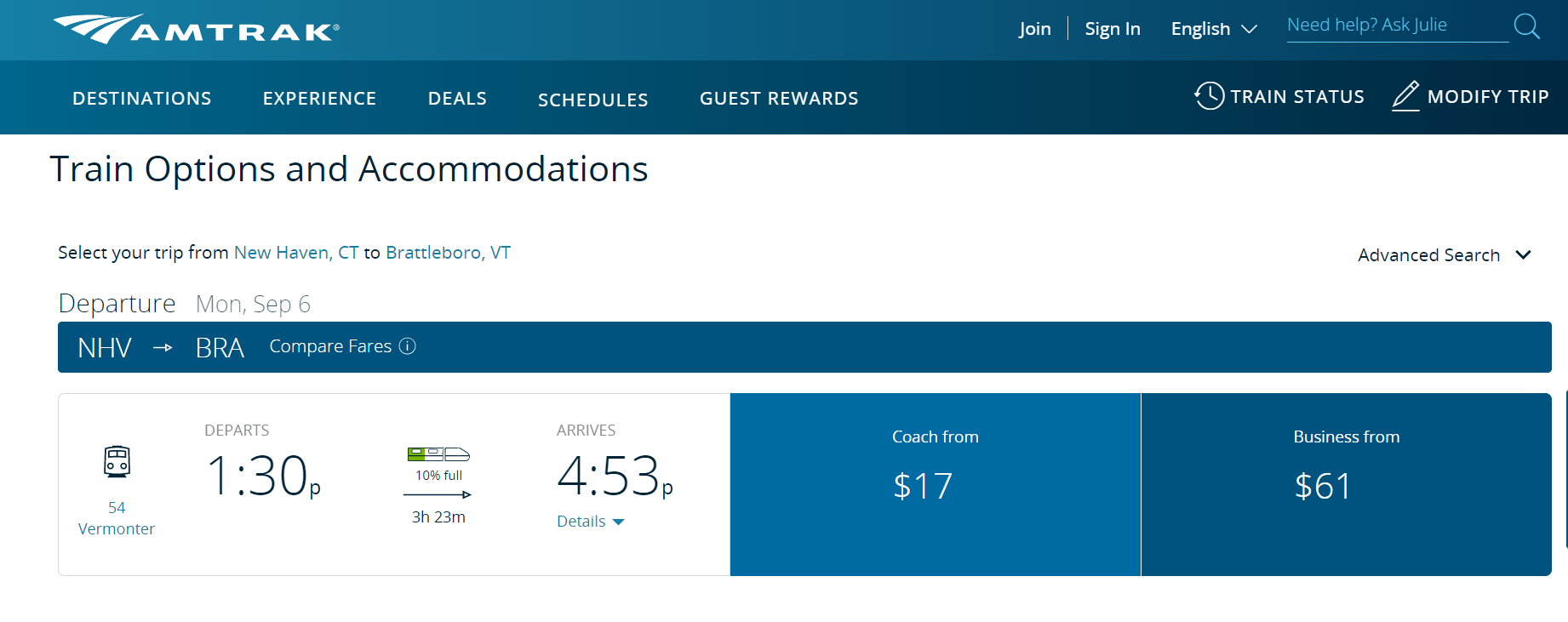Expand trip Details for the 4:53p arrival
The width and height of the screenshot is (1568, 622).
pos(590,522)
